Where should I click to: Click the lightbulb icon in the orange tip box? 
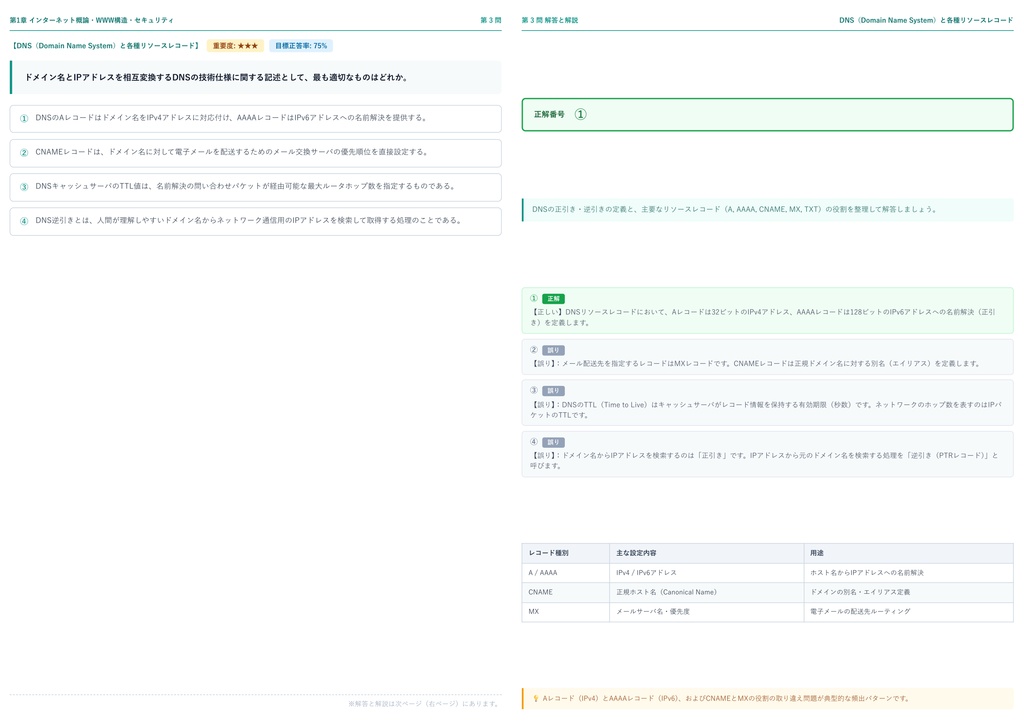pos(536,699)
